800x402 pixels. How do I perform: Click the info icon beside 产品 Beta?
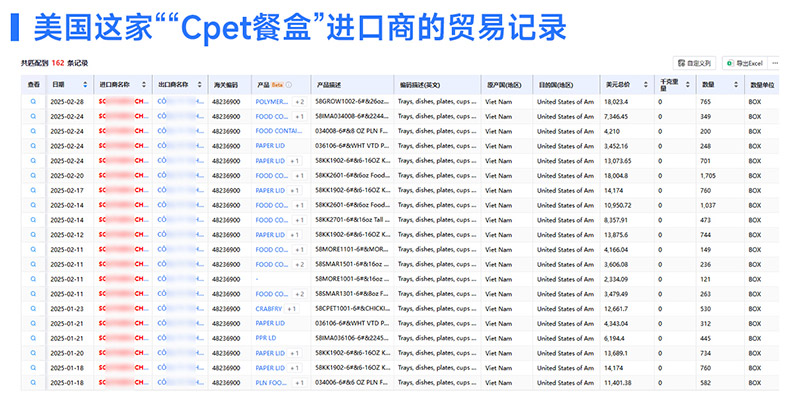tap(289, 85)
